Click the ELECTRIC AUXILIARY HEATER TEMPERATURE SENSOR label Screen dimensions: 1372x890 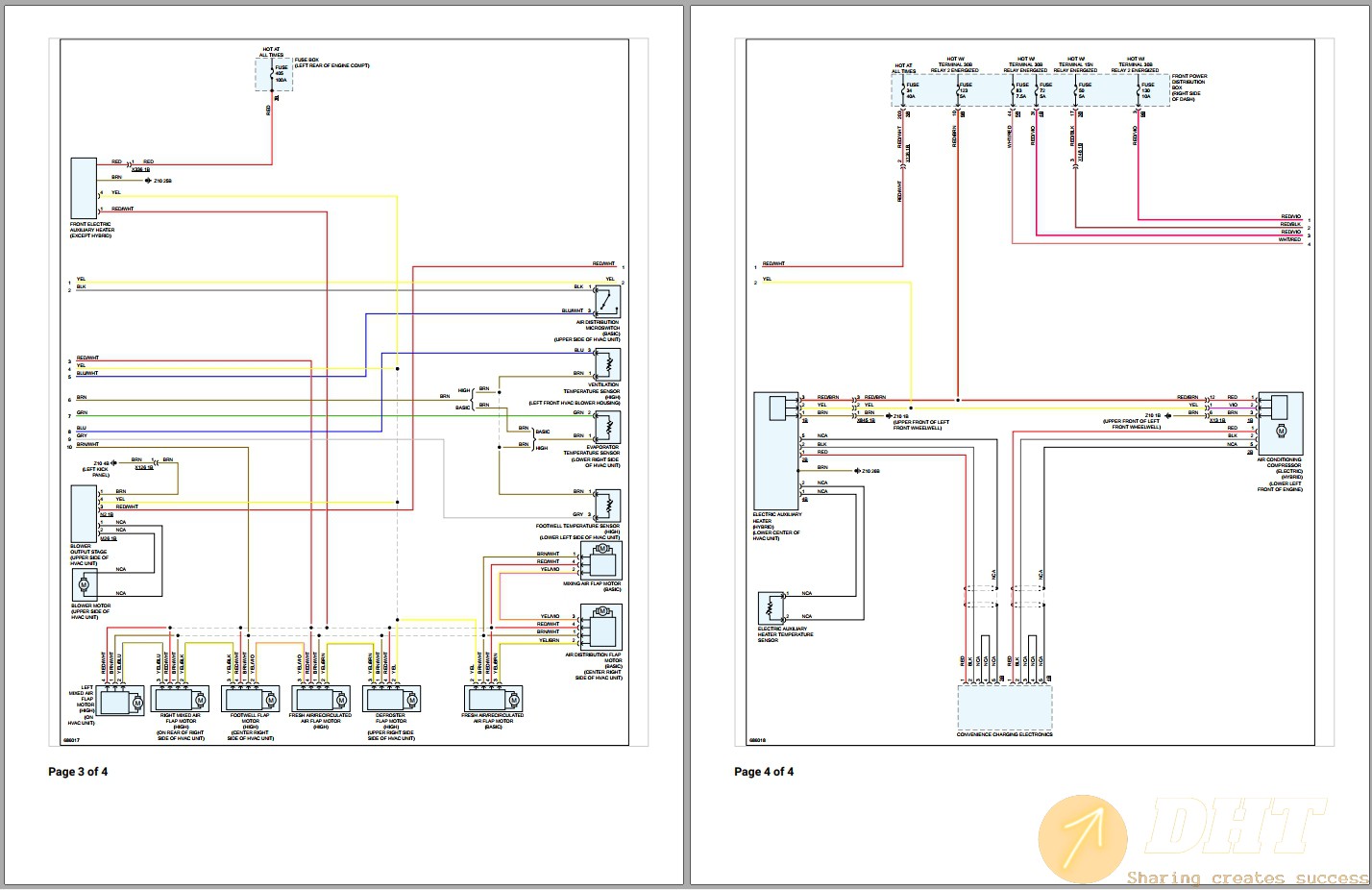(x=785, y=634)
